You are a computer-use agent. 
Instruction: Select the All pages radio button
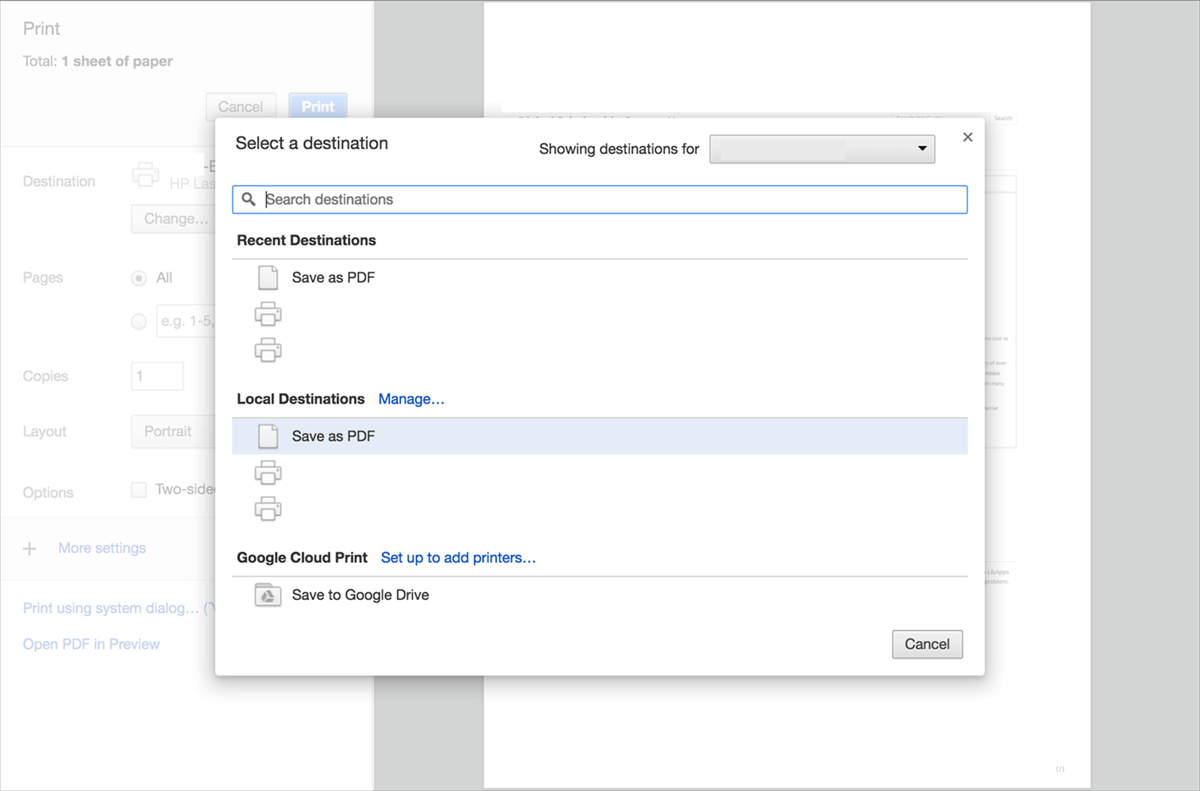tap(139, 278)
